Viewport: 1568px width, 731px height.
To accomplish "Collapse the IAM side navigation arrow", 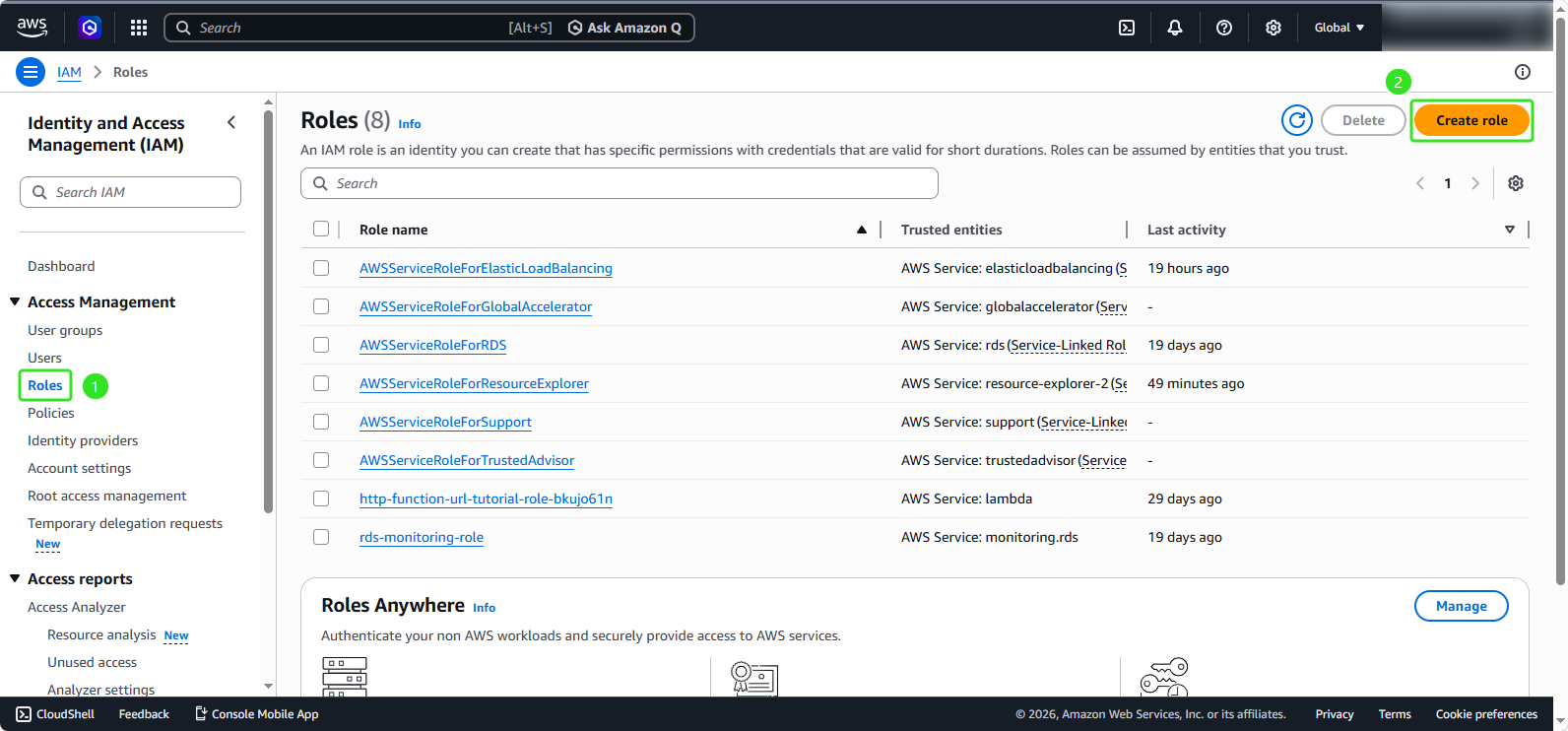I will tap(231, 122).
